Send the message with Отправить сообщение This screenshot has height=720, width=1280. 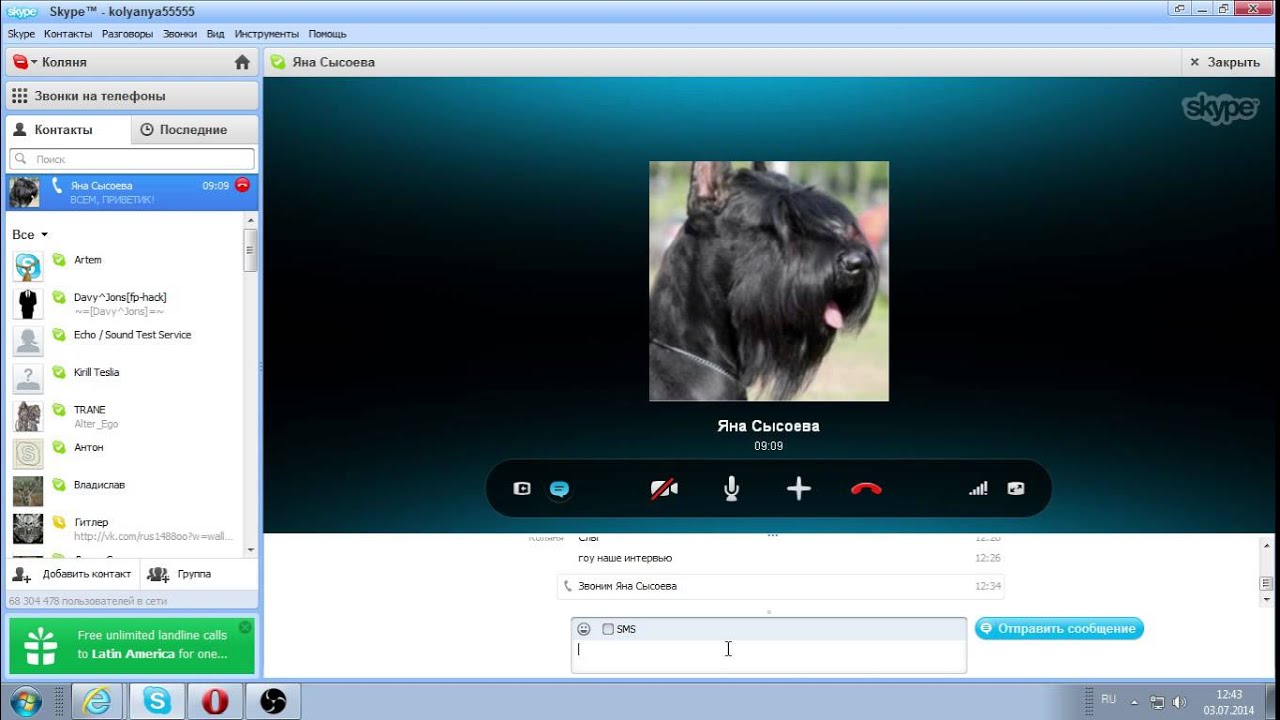(1059, 628)
